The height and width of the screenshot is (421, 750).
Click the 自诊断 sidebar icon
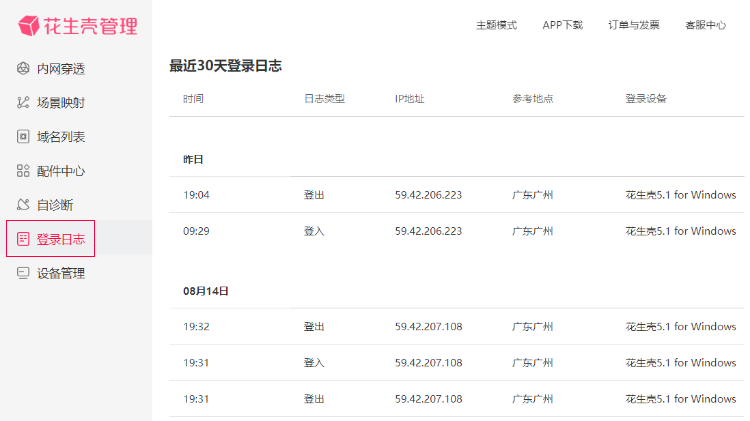point(23,205)
